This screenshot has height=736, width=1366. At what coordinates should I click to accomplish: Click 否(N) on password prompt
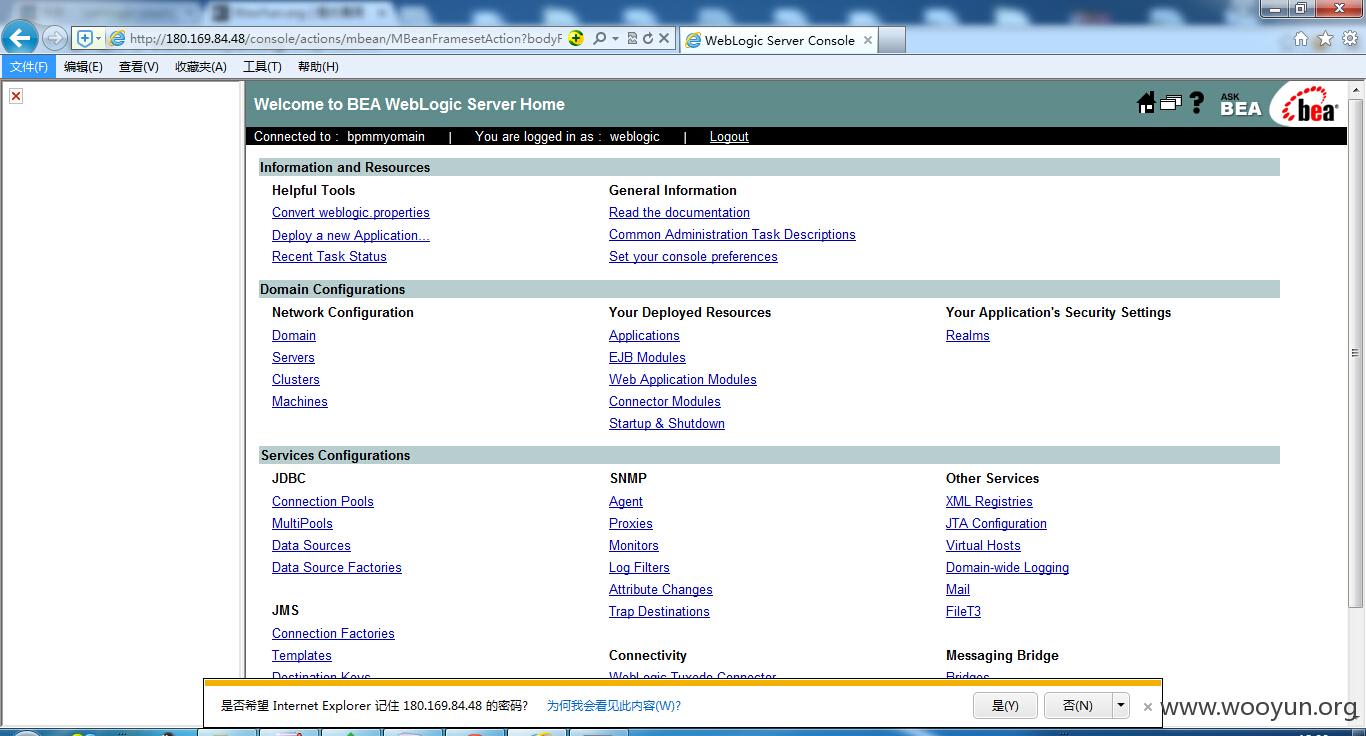(1078, 705)
